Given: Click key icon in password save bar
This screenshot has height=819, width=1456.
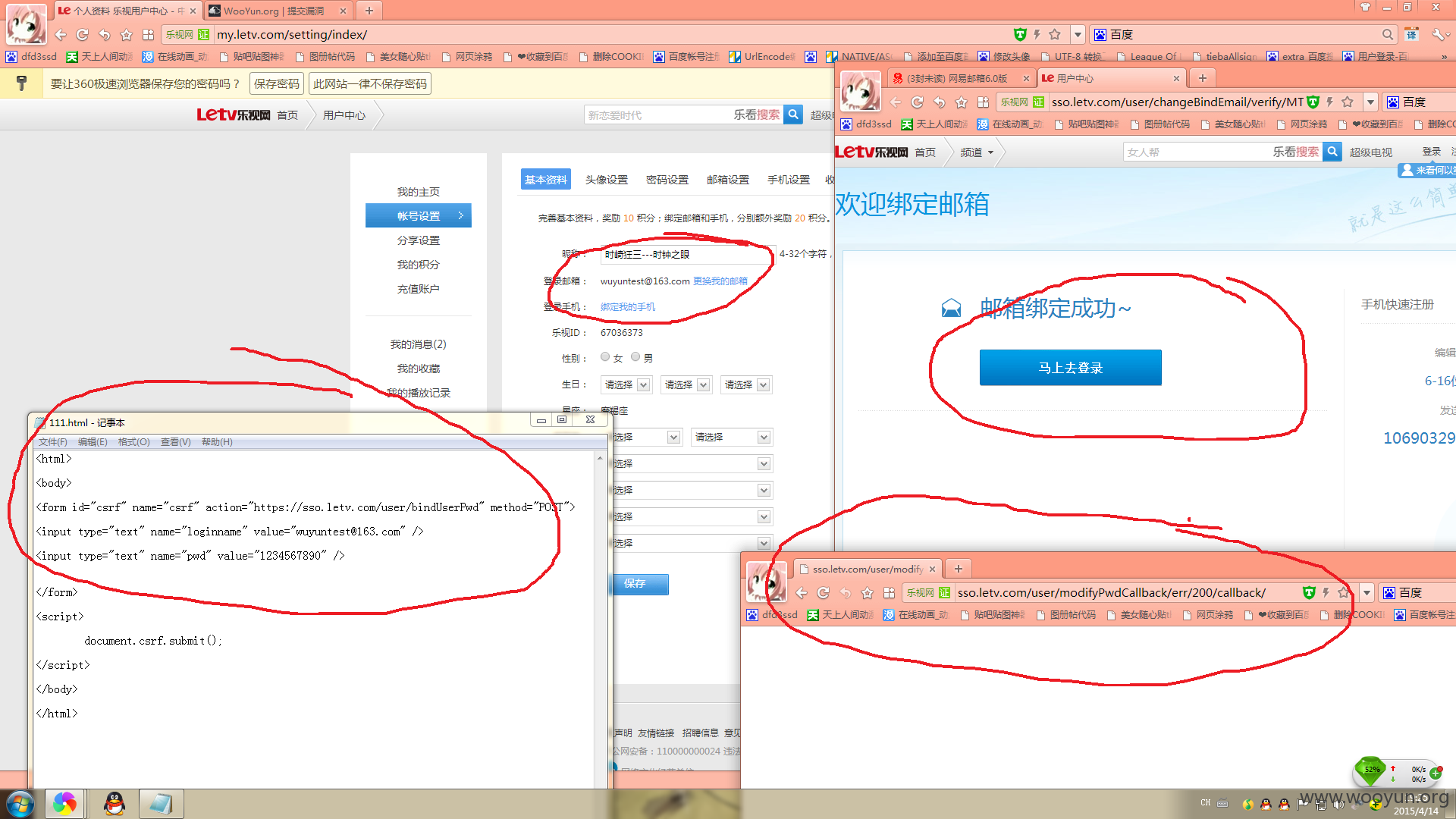Looking at the screenshot, I should (21, 83).
